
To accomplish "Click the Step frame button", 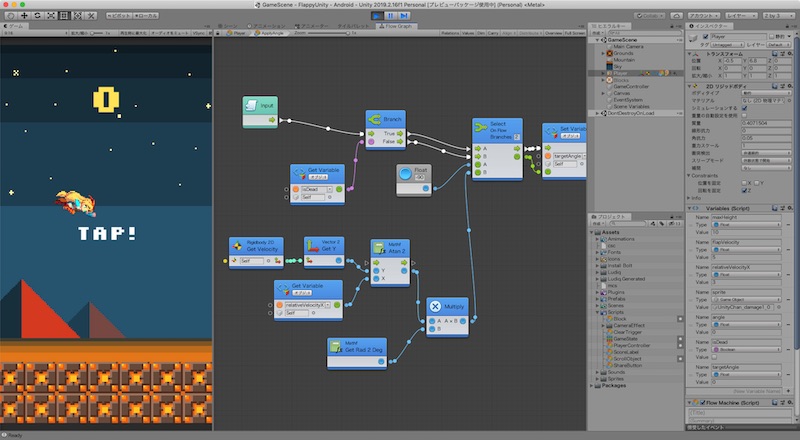I will coord(404,16).
